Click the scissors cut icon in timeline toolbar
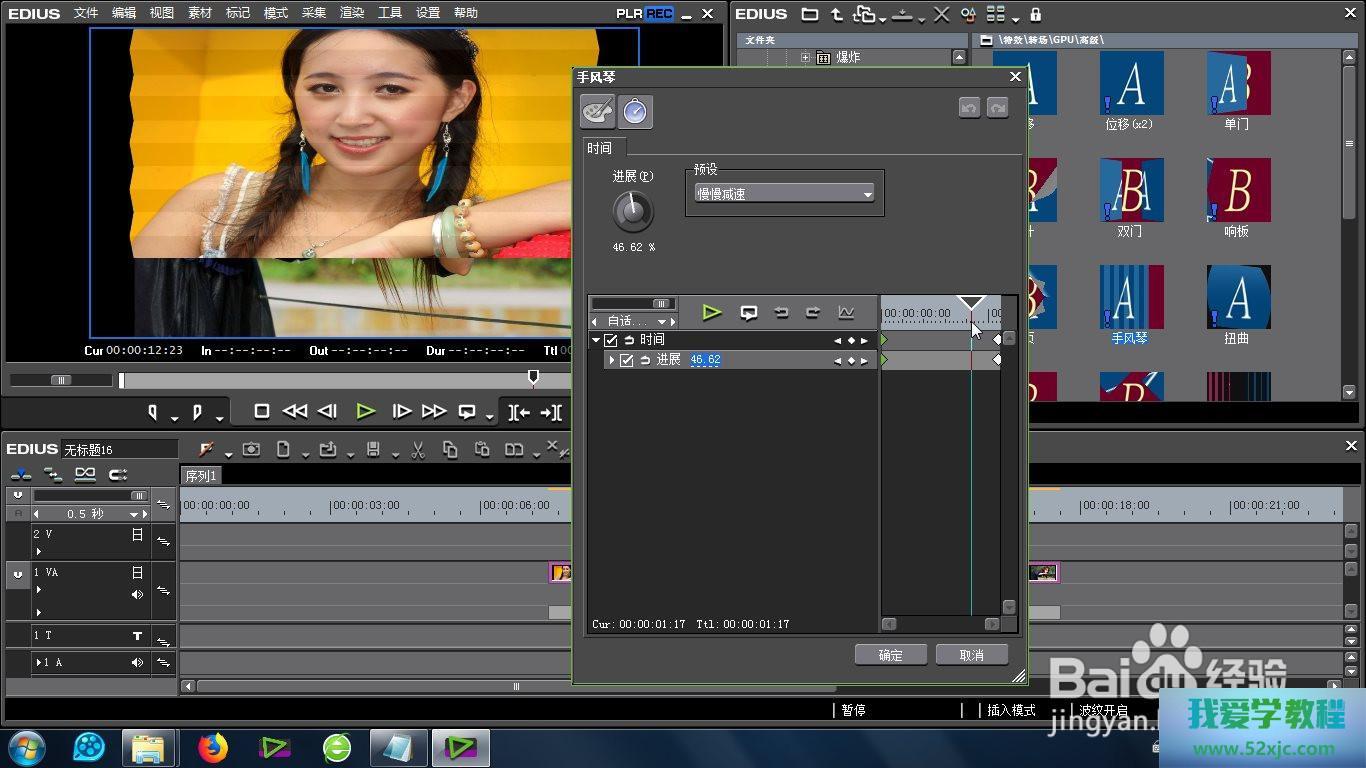 coord(418,450)
